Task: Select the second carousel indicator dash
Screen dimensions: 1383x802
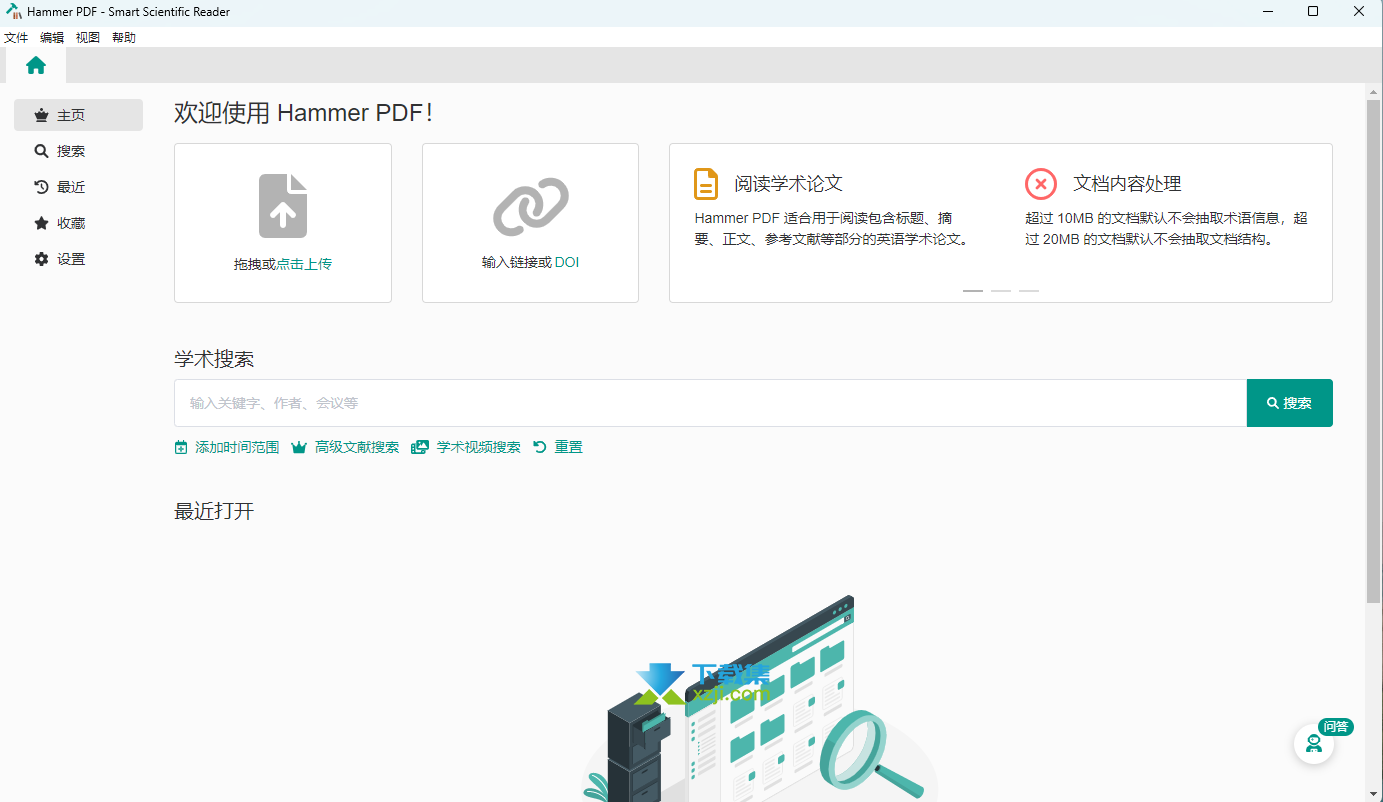Action: 1001,290
